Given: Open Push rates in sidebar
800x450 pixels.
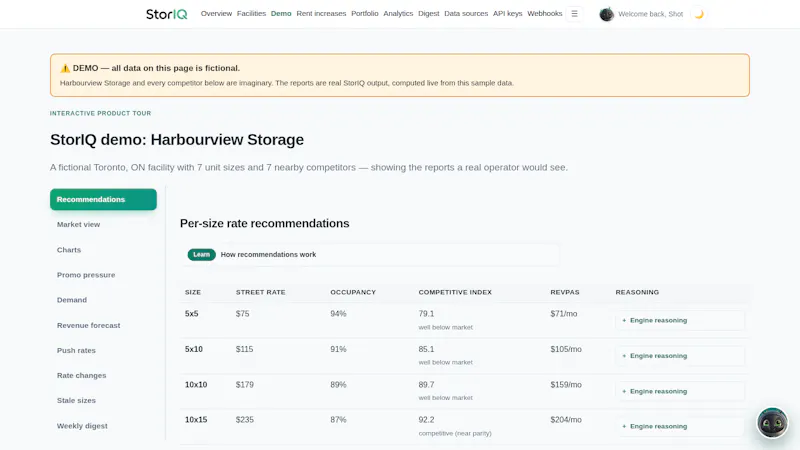Looking at the screenshot, I should (103, 351).
